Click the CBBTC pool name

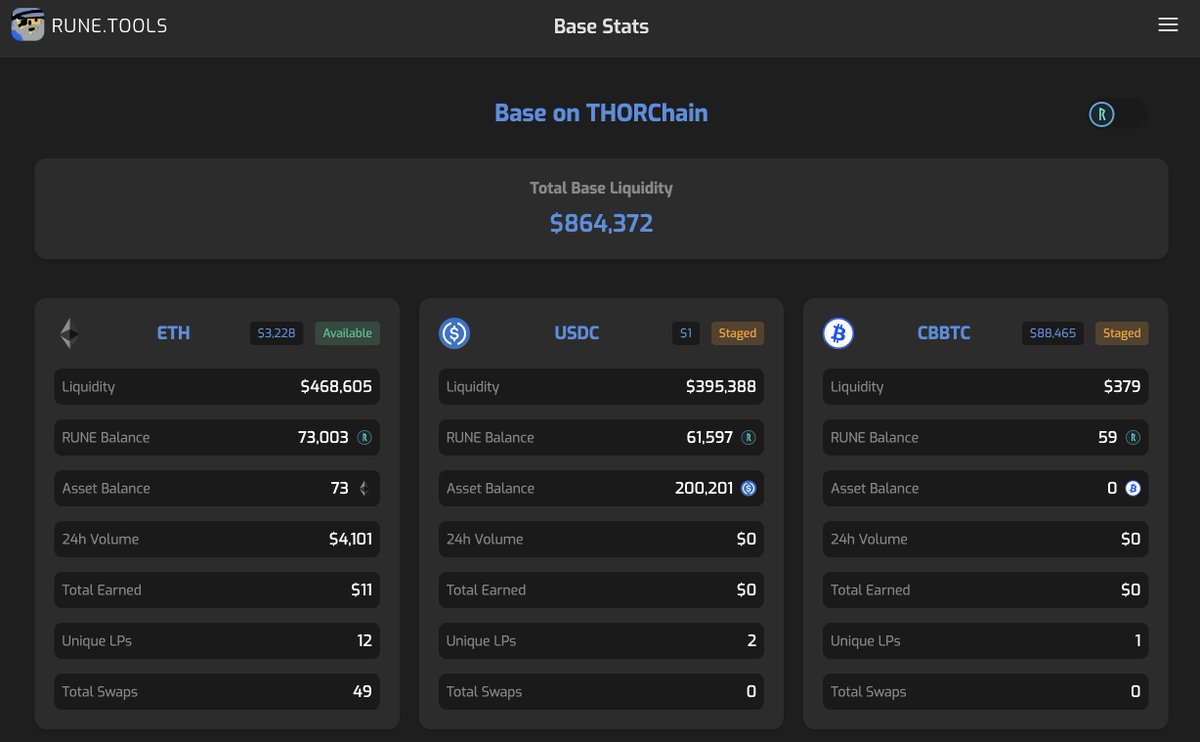(x=944, y=333)
